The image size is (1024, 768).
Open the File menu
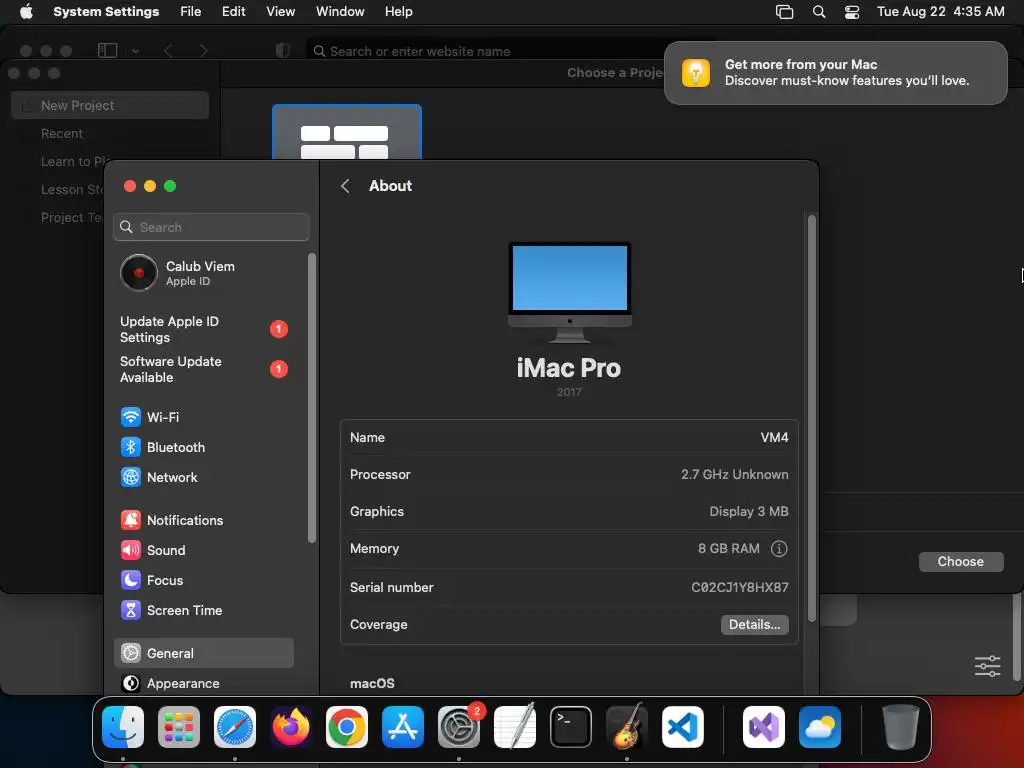(191, 12)
